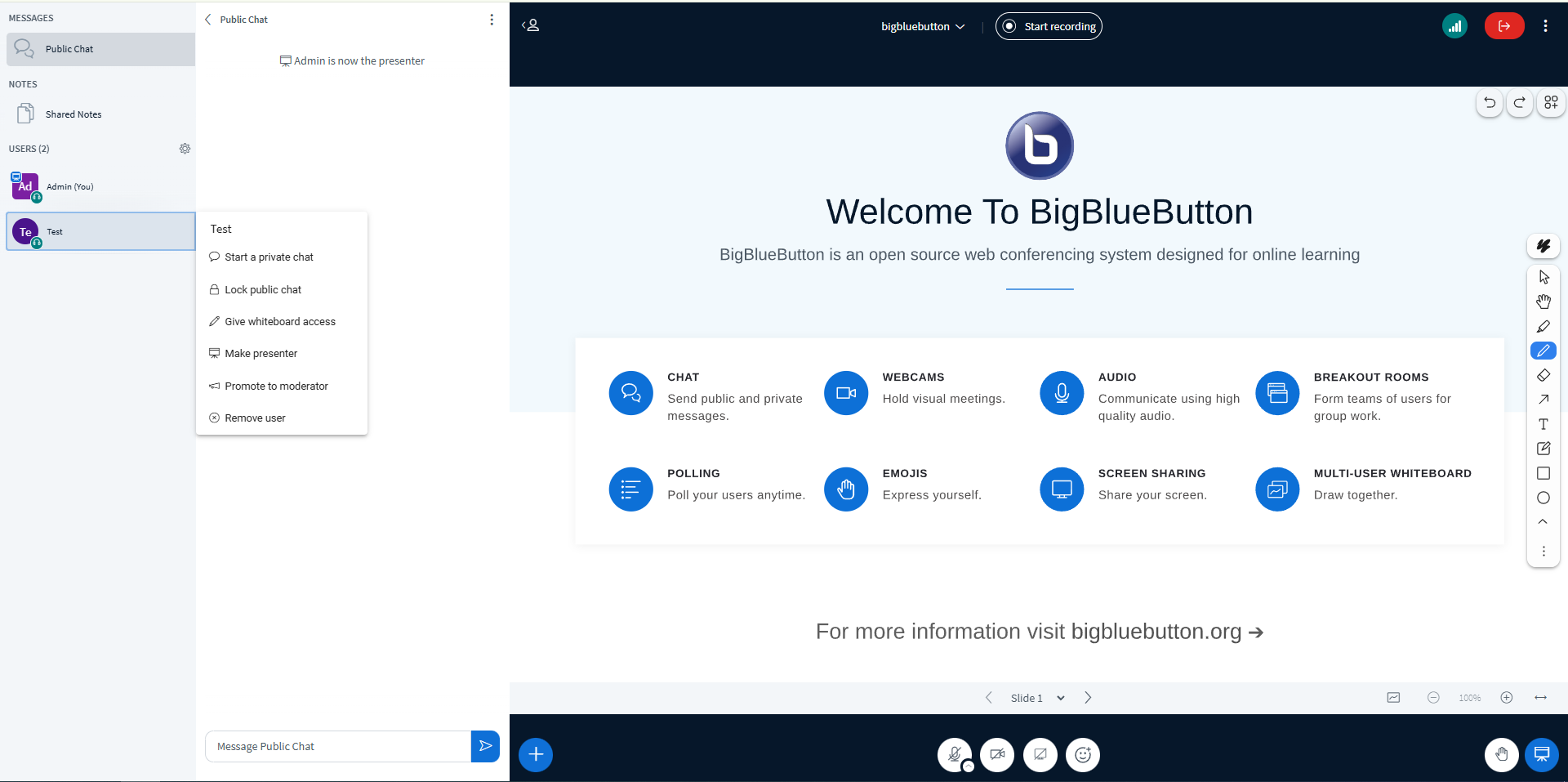Viewport: 1568px width, 782px height.
Task: Open manage users gear settings
Action: click(x=185, y=149)
